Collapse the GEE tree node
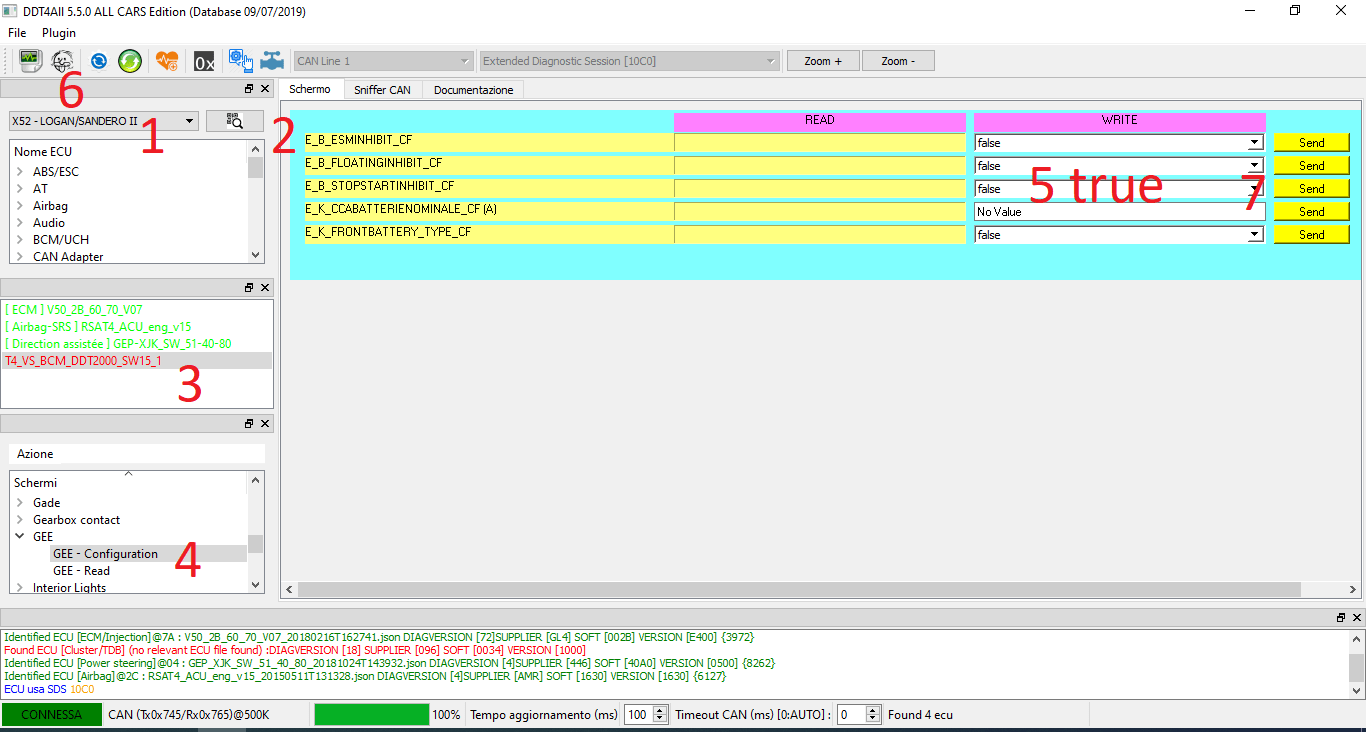Image resolution: width=1366 pixels, height=732 pixels. (x=20, y=537)
